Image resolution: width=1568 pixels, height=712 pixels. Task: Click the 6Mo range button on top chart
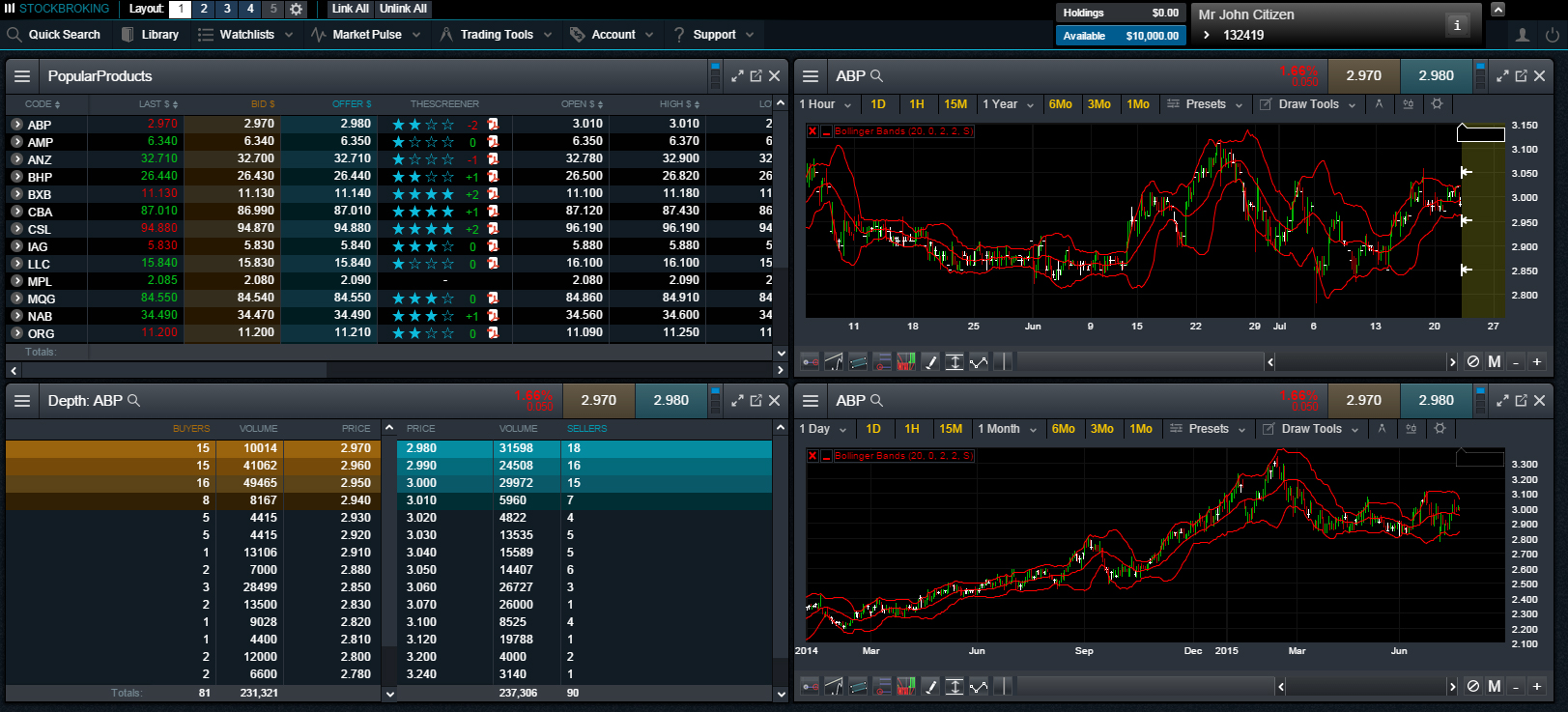click(x=1061, y=104)
